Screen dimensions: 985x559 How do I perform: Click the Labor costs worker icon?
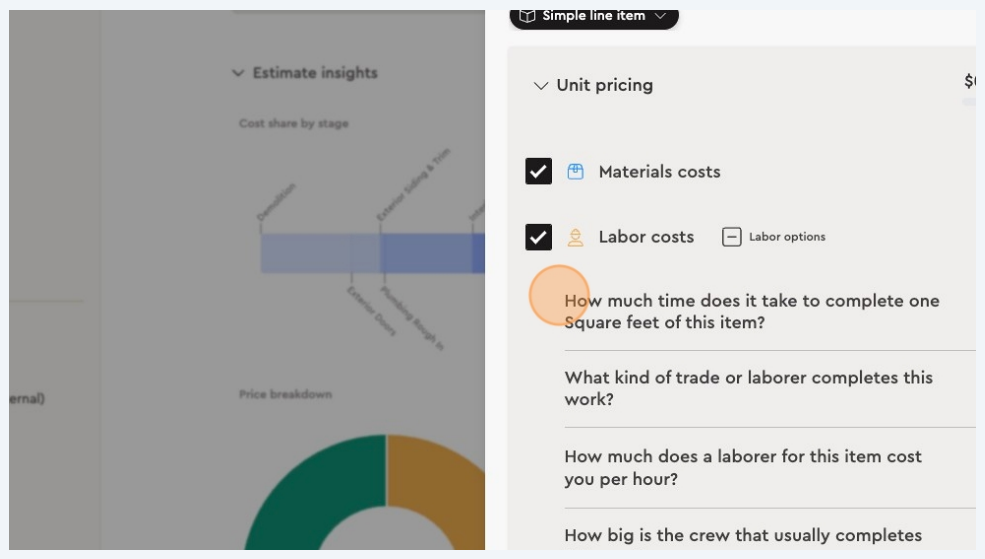[575, 237]
